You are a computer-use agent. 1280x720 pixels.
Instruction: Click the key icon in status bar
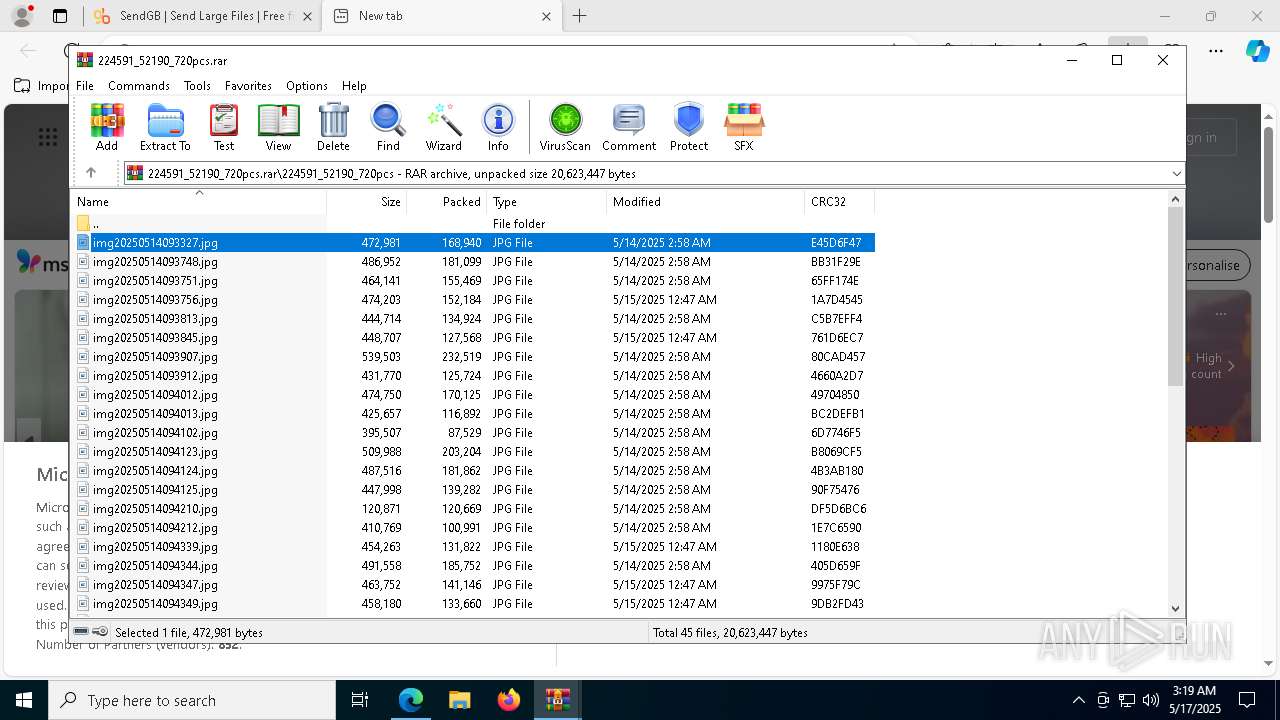tap(100, 632)
